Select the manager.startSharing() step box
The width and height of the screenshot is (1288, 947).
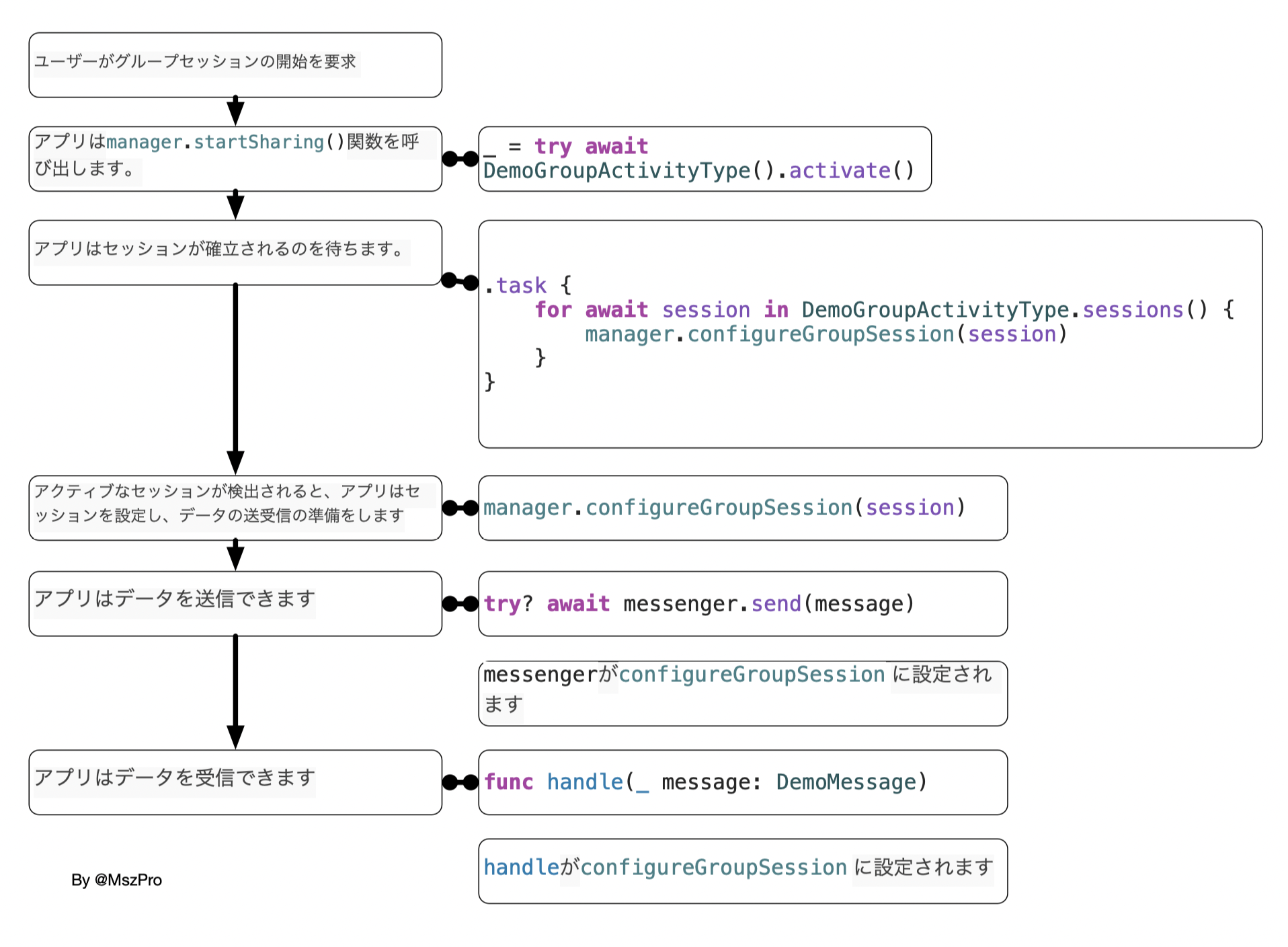click(235, 159)
